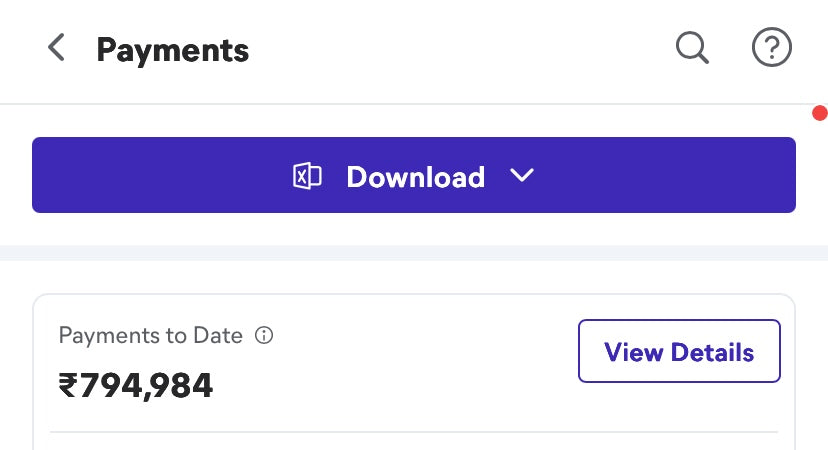The width and height of the screenshot is (828, 450).
Task: Click the word Details on the outlined button
Action: 712,352
